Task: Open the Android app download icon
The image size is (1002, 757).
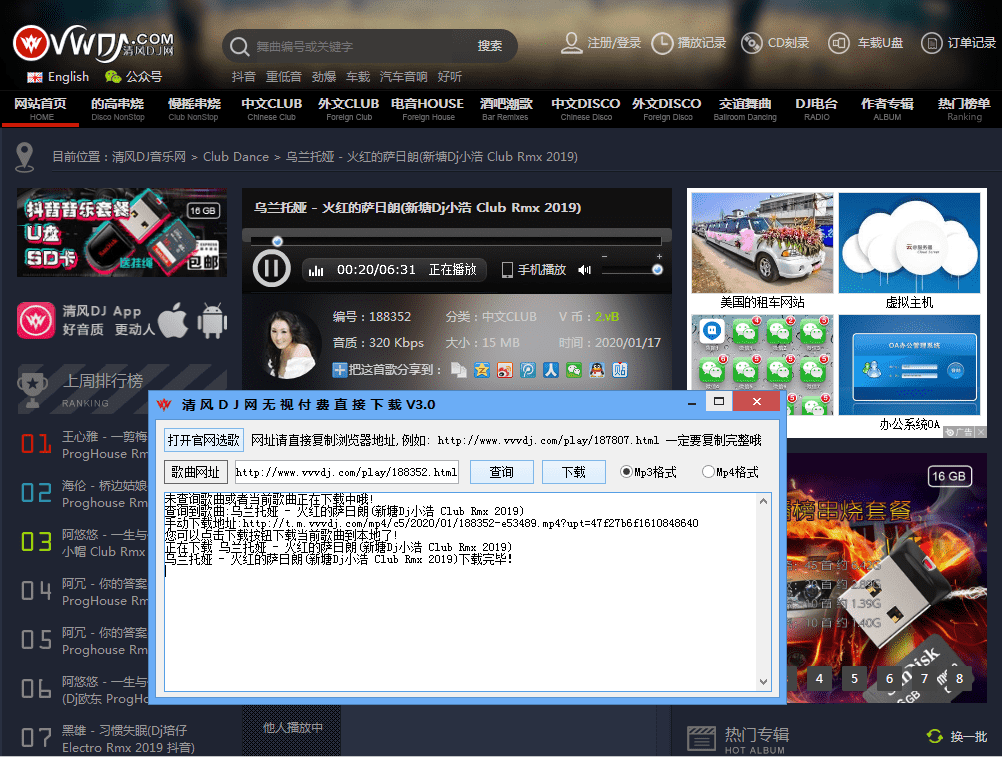Action: click(x=212, y=320)
